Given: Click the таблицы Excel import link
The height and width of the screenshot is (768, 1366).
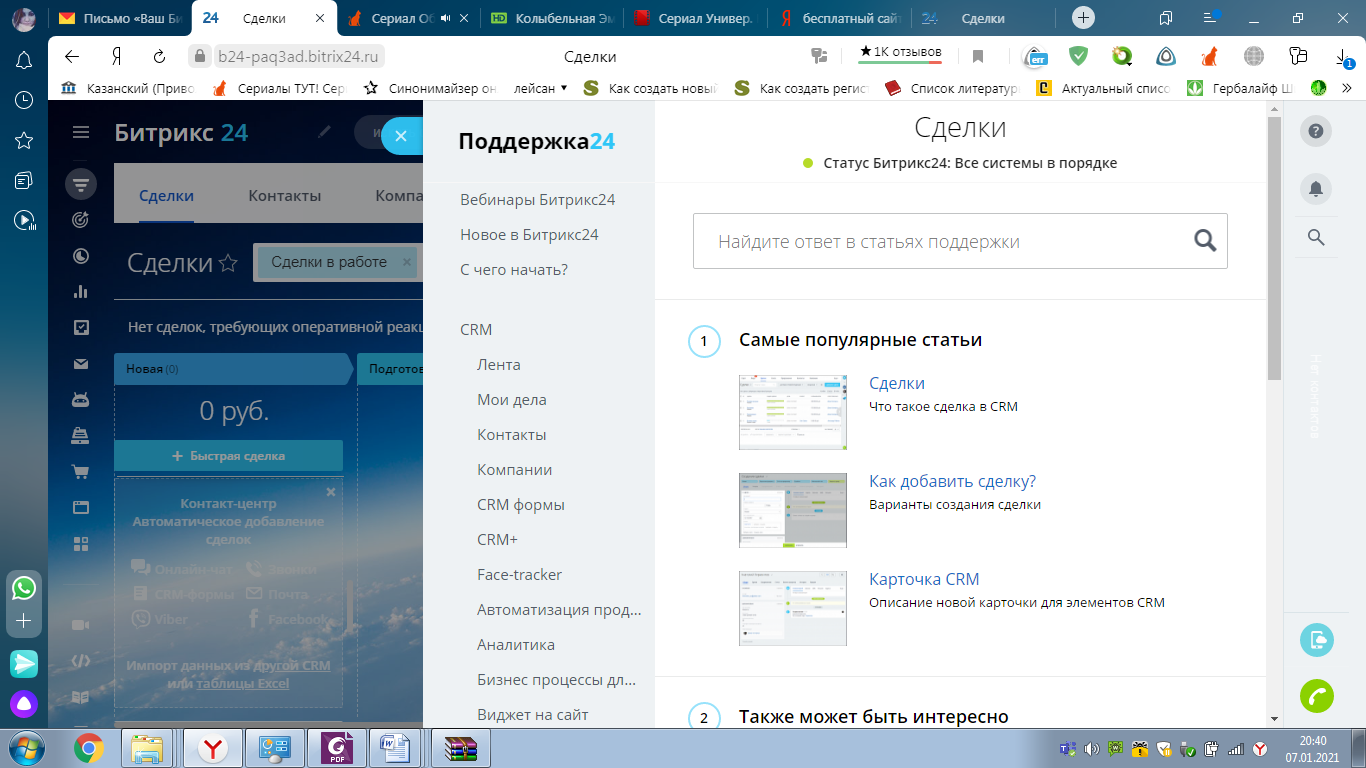Looking at the screenshot, I should [x=243, y=684].
